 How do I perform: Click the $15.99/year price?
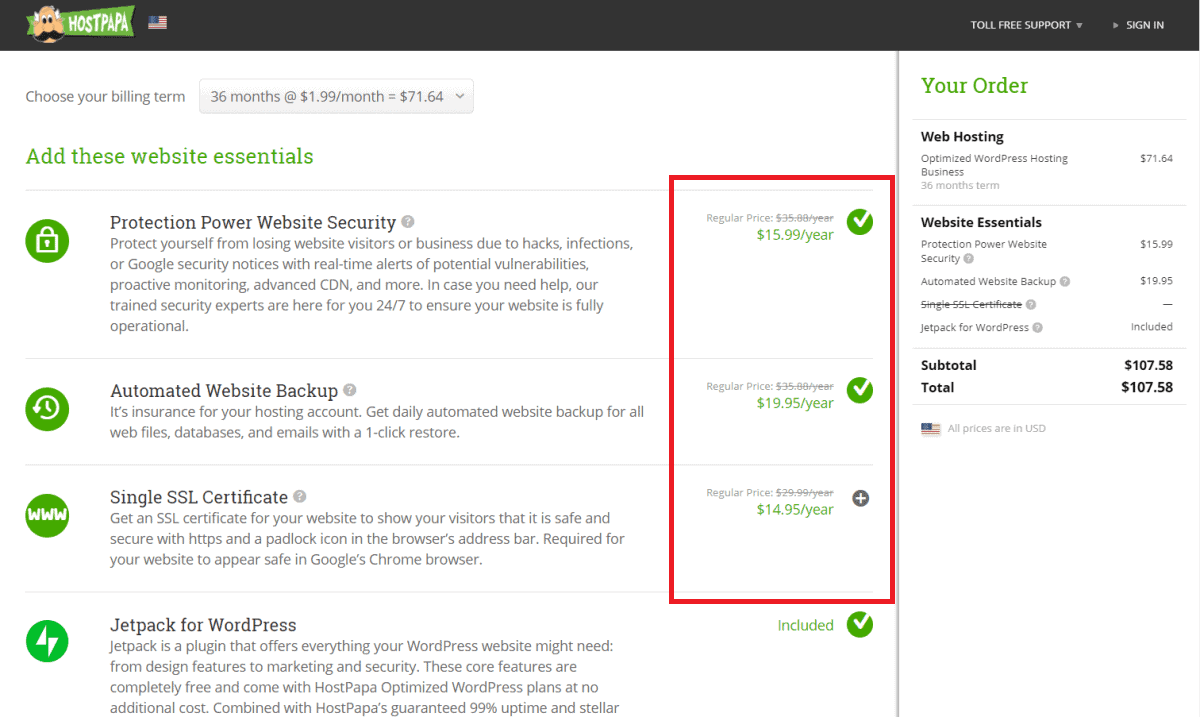795,235
